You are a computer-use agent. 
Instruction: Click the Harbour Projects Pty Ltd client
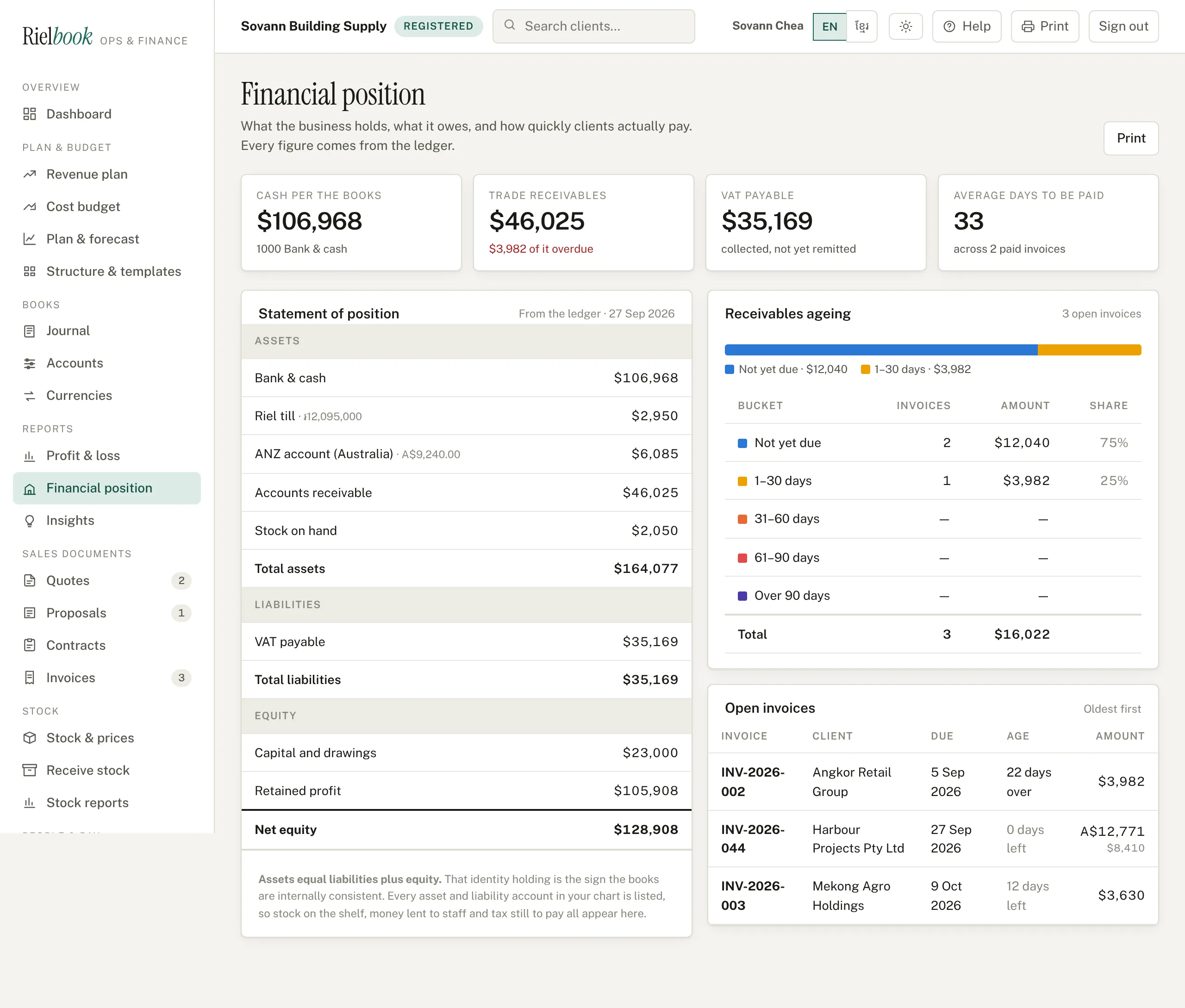[858, 838]
